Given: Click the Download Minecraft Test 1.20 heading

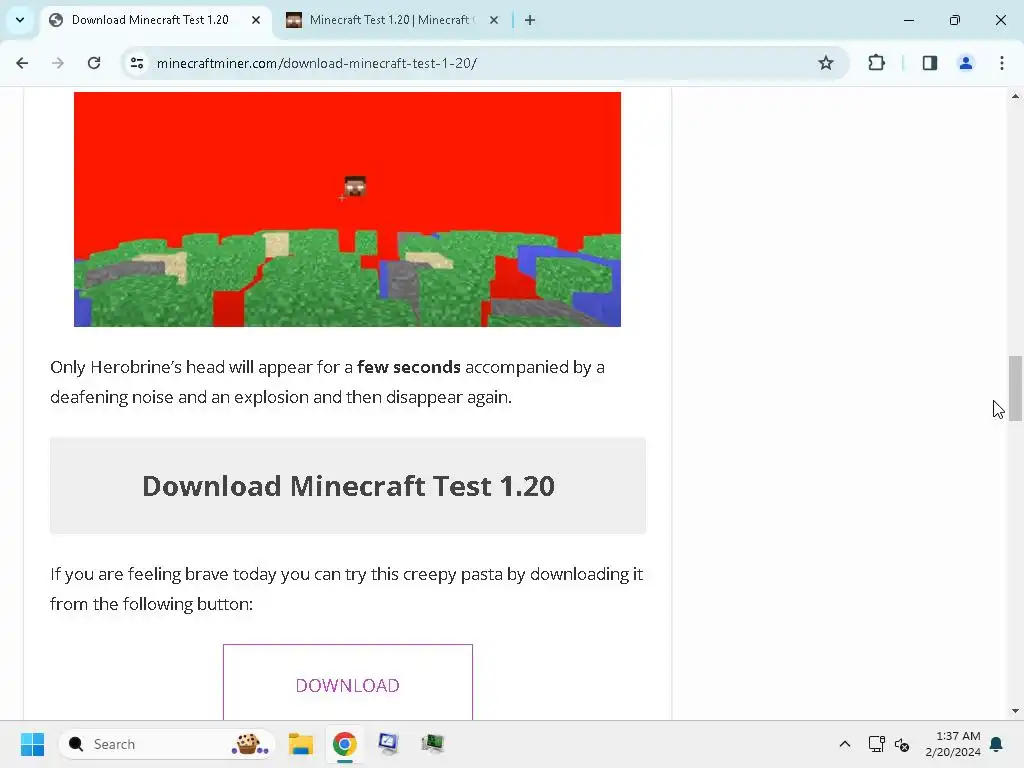Looking at the screenshot, I should point(348,486).
